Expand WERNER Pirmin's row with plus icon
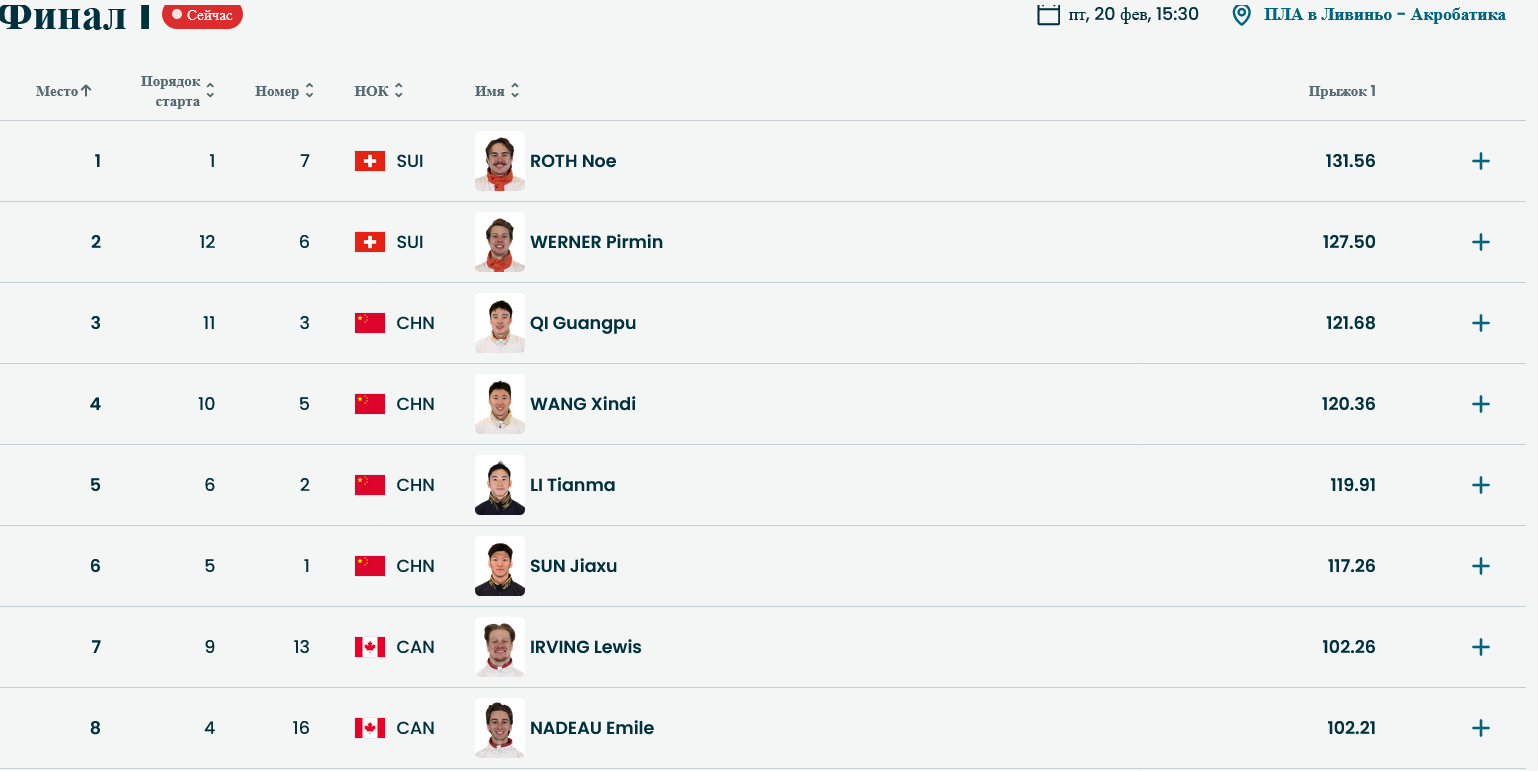1538x771 pixels. coord(1481,242)
